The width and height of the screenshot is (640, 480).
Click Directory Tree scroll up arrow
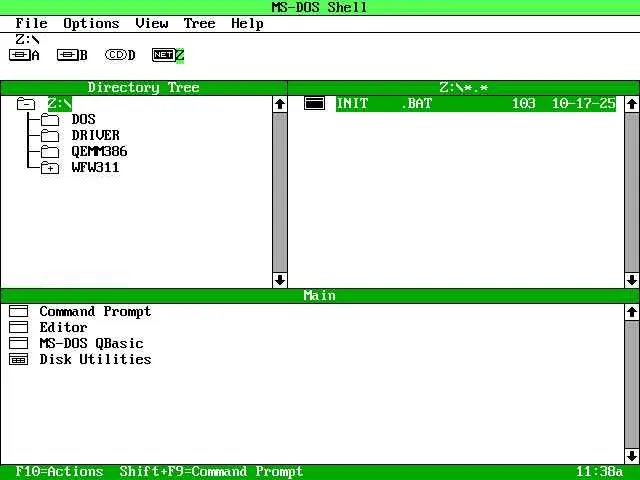pyautogui.click(x=280, y=104)
